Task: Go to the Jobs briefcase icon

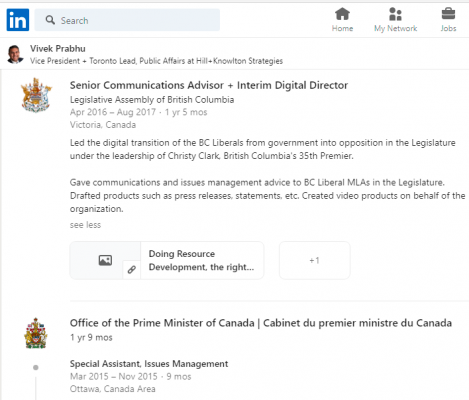Action: (448, 14)
